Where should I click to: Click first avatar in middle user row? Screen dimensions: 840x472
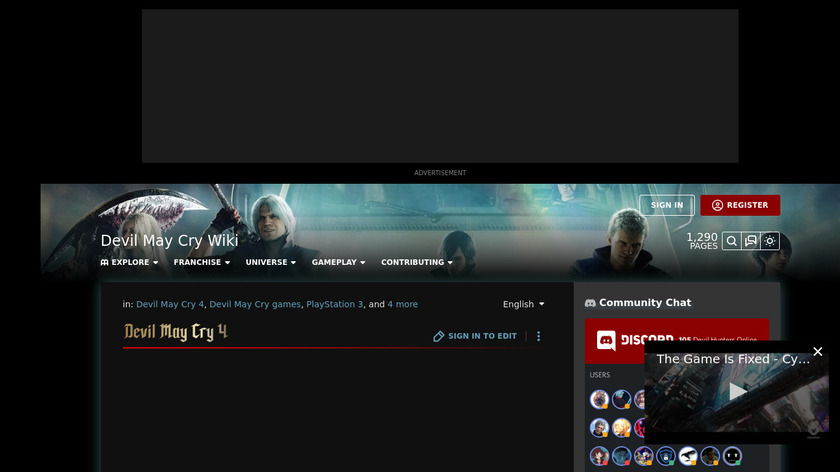click(x=599, y=428)
